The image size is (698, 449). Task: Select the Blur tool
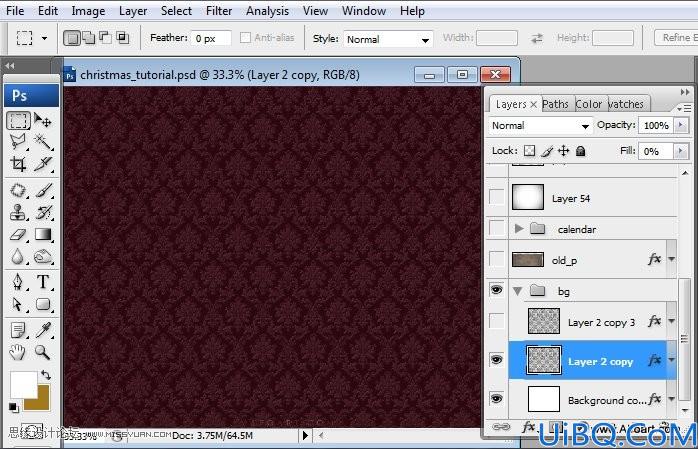pos(18,256)
